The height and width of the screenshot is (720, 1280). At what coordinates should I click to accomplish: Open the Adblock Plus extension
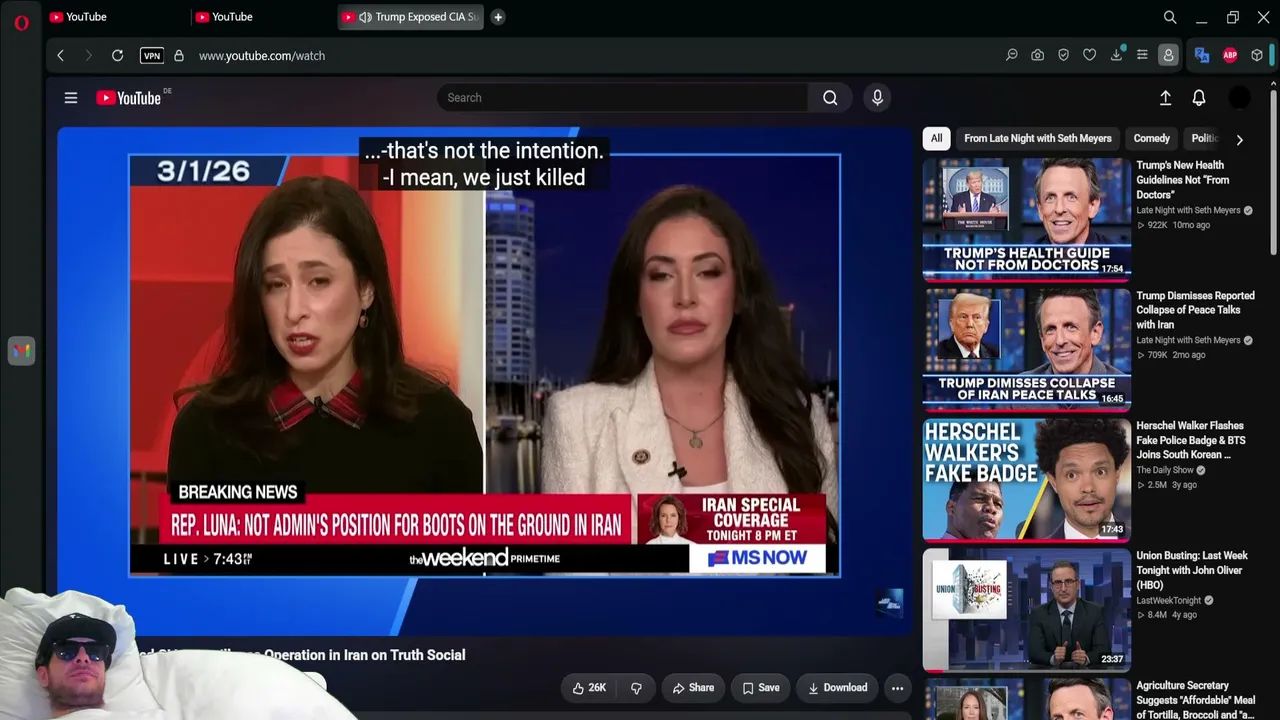coord(1230,56)
